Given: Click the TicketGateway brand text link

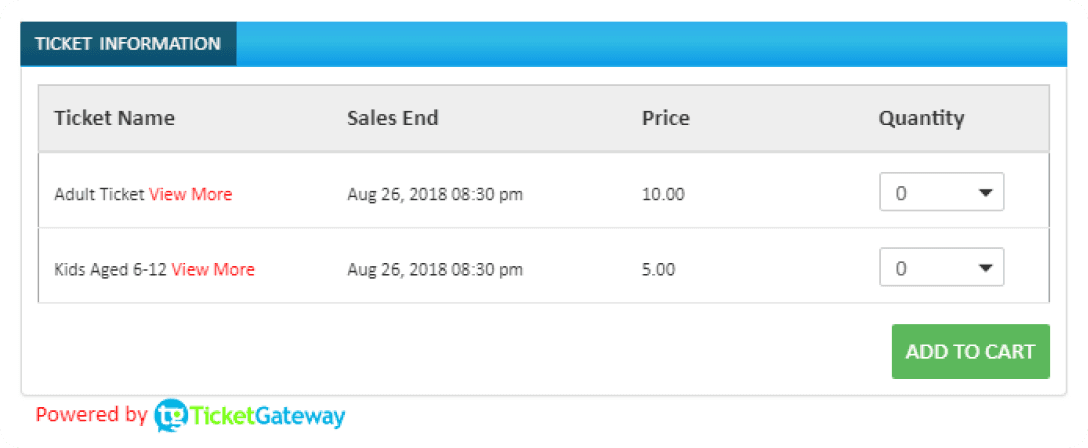Looking at the screenshot, I should [x=267, y=416].
